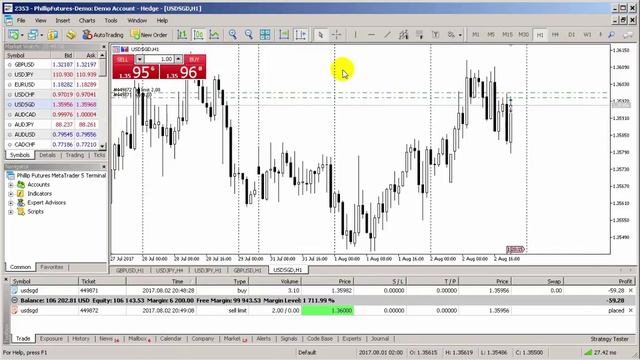Expand the Expert Advisors node in Navigator
Screen dimensions: 640x360
point(11,203)
